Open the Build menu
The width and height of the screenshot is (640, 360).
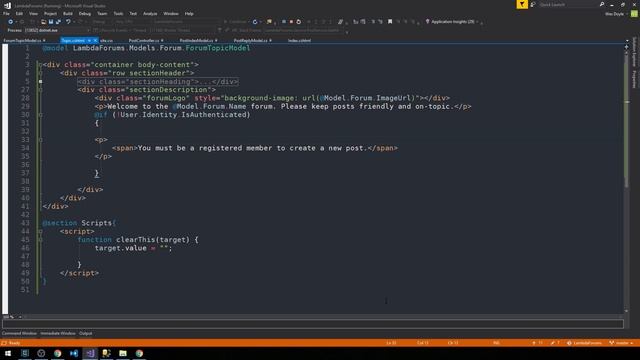coord(68,13)
